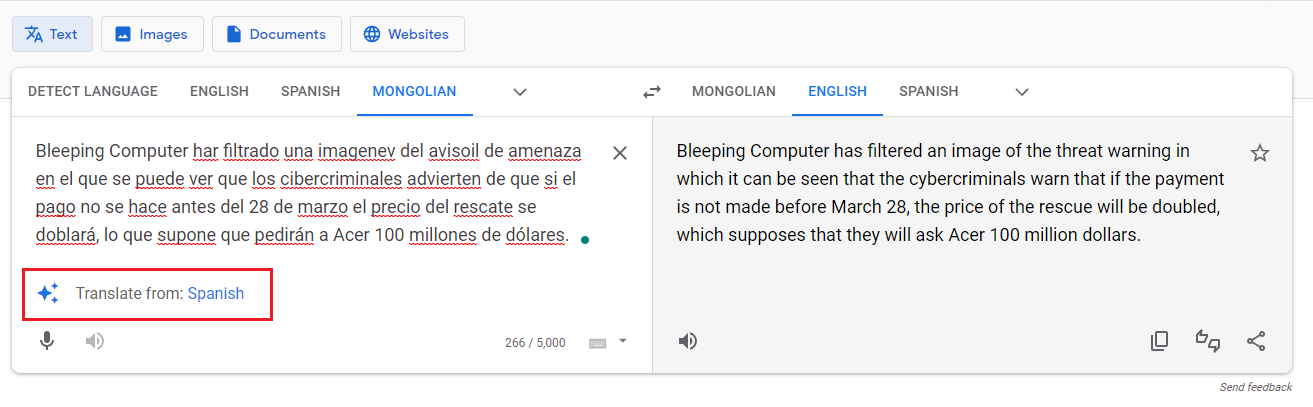The image size is (1313, 407).
Task: Expand source language list chevron
Action: tap(520, 92)
